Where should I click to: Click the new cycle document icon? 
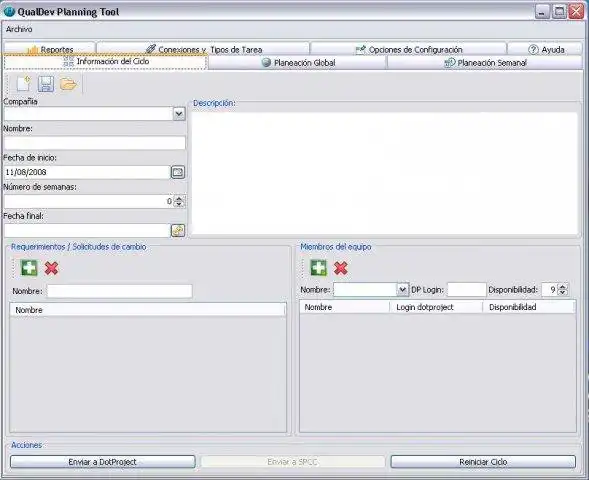(23, 84)
